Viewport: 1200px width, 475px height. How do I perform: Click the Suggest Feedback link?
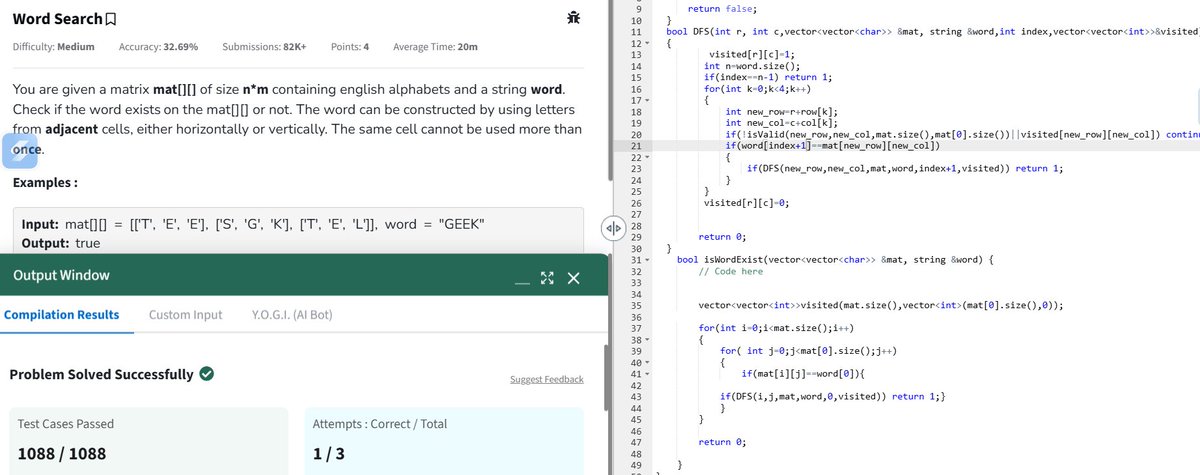[546, 379]
